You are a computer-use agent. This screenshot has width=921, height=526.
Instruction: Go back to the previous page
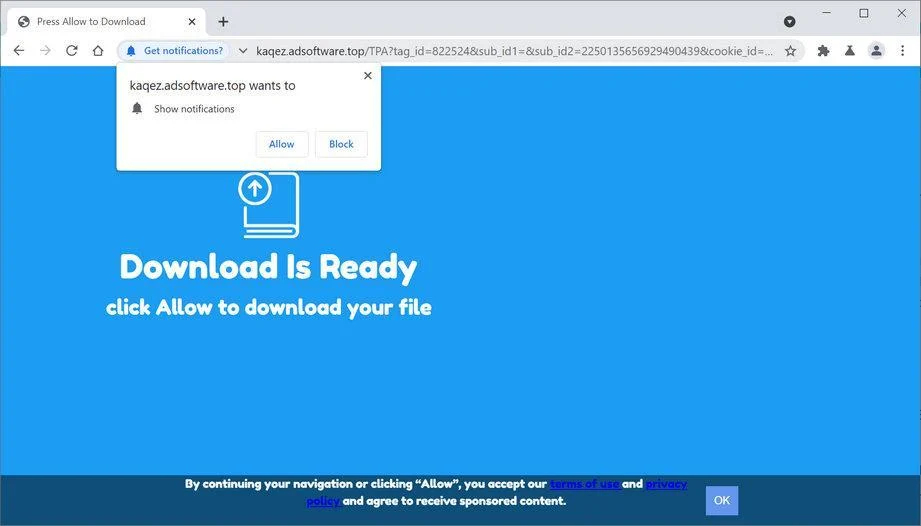19,50
